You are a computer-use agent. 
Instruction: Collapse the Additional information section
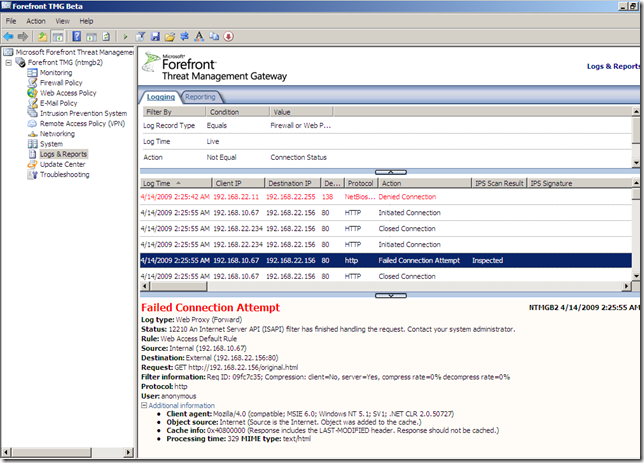(144, 405)
